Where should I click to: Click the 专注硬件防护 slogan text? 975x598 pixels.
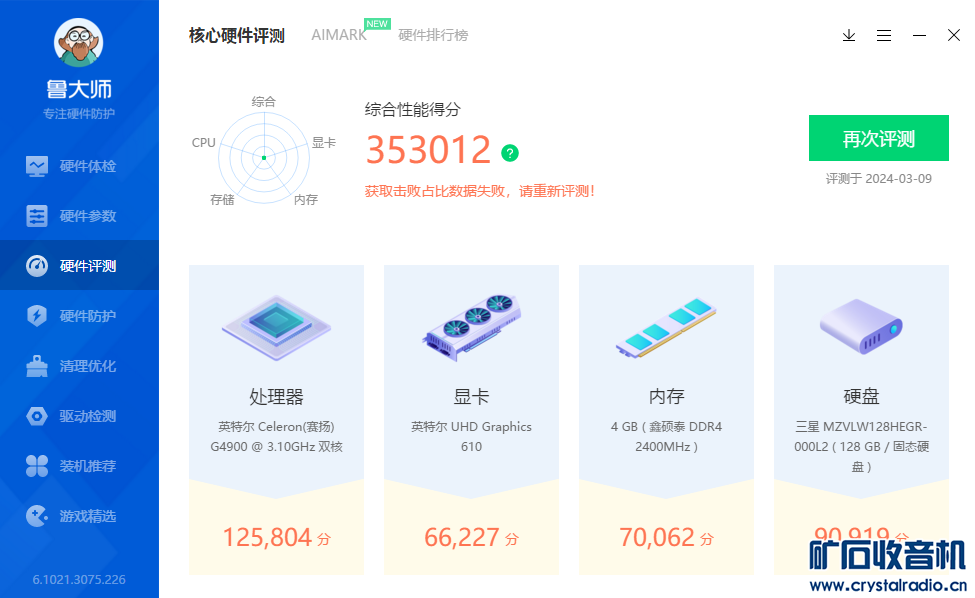(79, 114)
